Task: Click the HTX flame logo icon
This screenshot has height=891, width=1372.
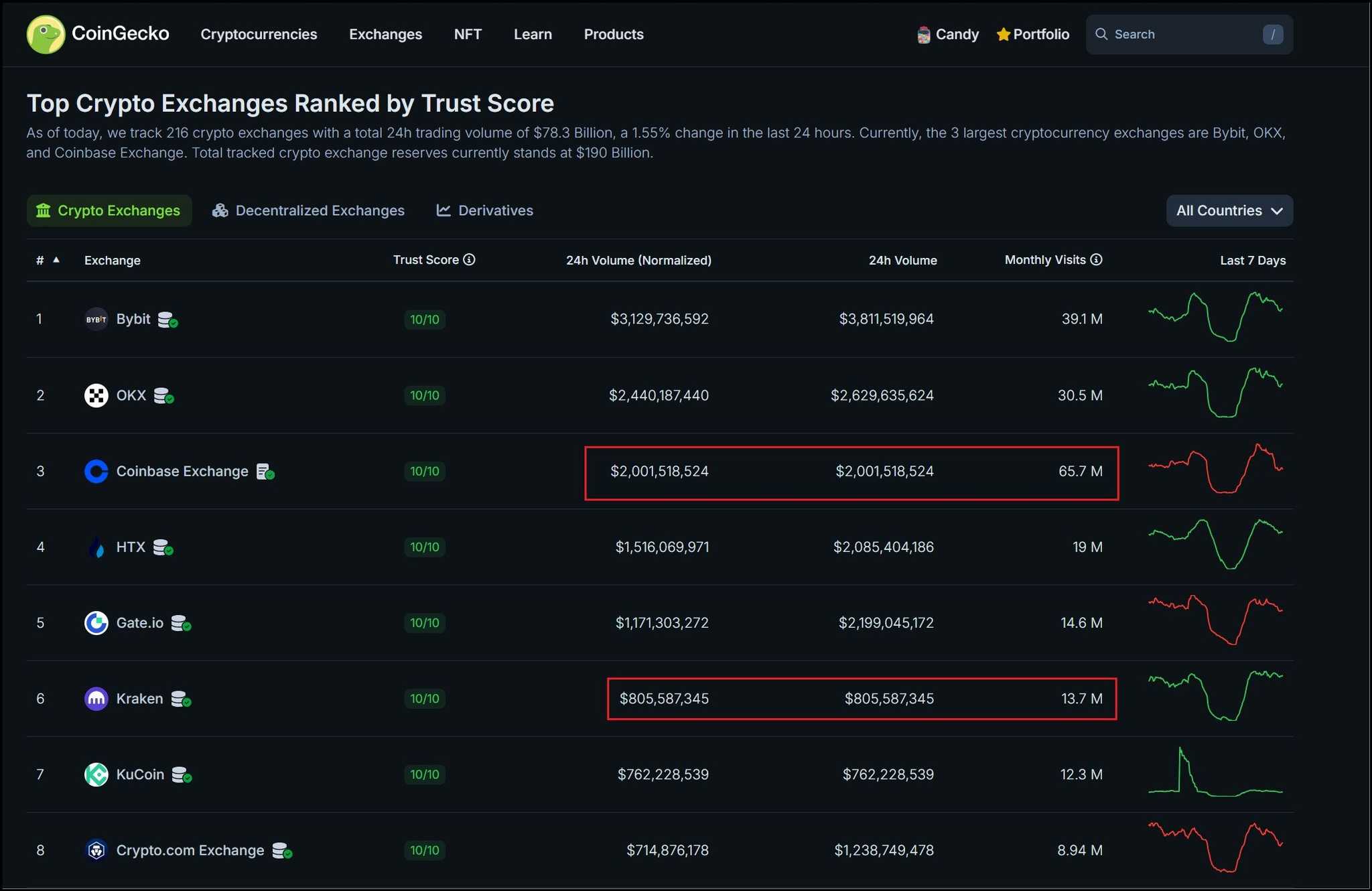Action: [96, 547]
